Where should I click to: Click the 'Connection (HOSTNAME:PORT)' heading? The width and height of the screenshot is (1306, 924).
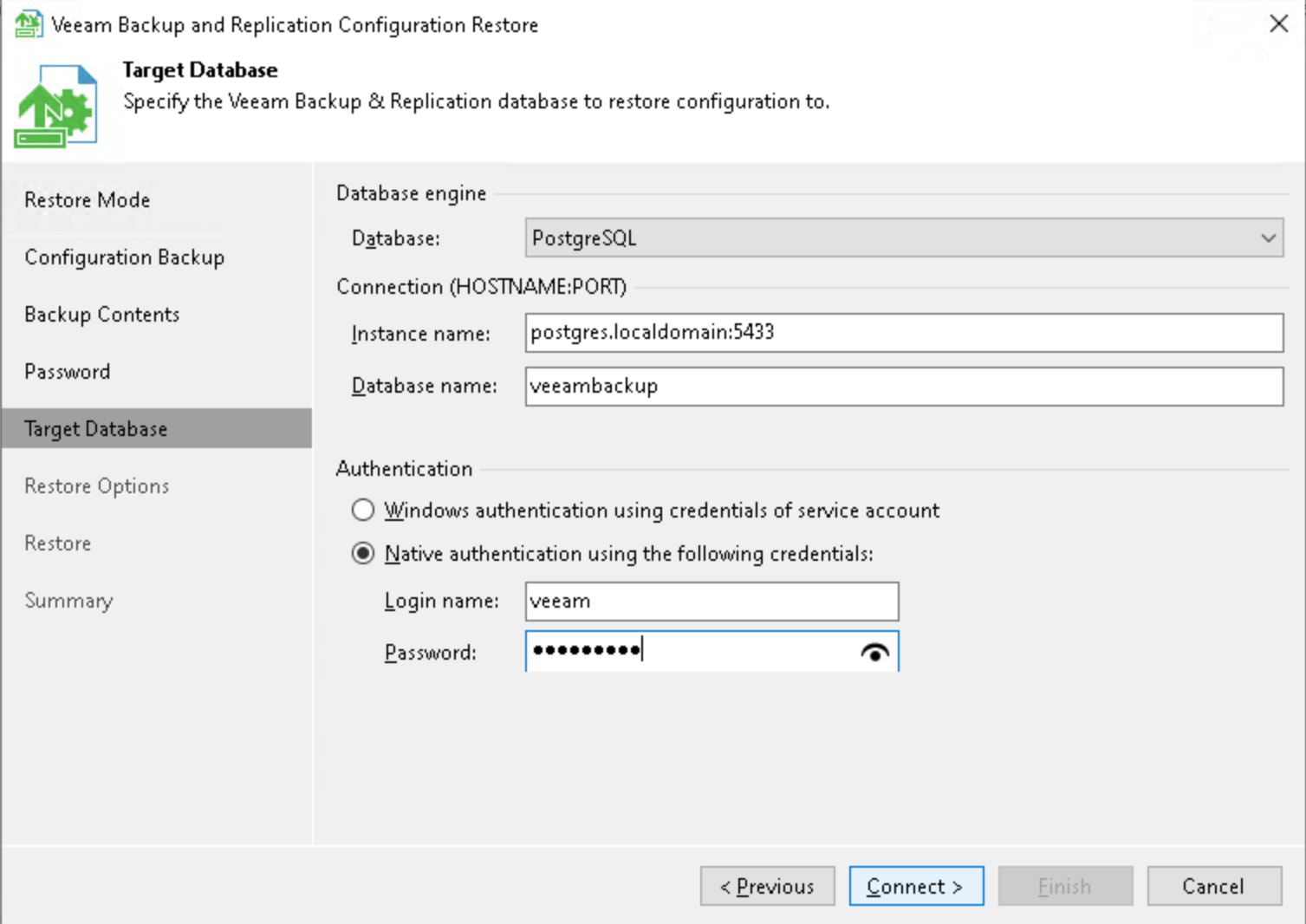click(482, 287)
